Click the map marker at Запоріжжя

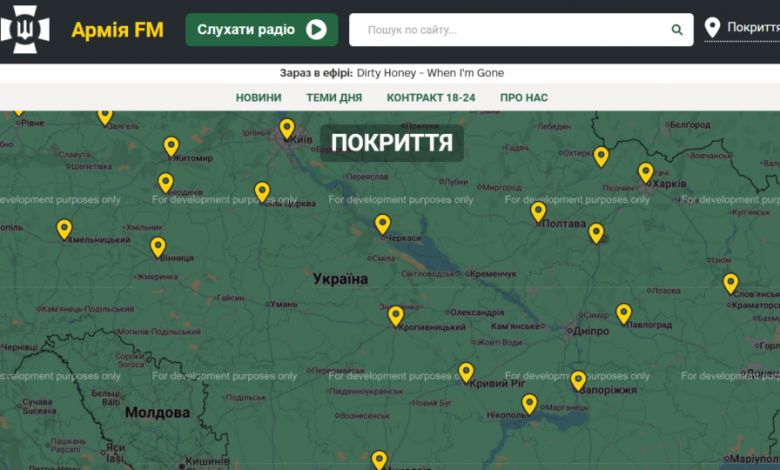(x=578, y=380)
